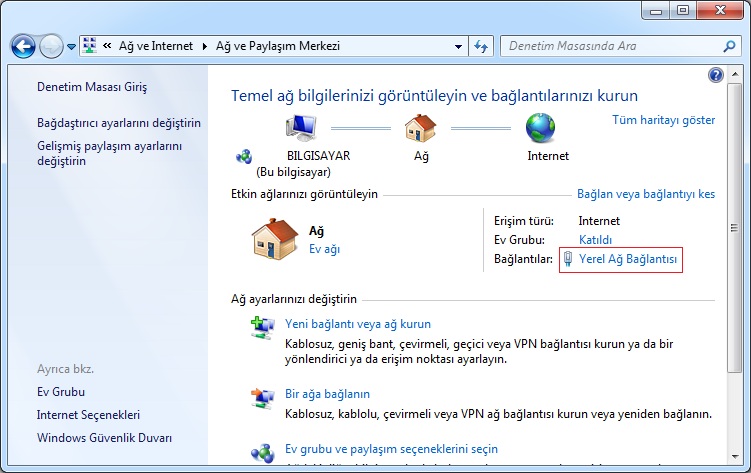
Task: Click the refresh button beside address bar
Action: tap(481, 46)
